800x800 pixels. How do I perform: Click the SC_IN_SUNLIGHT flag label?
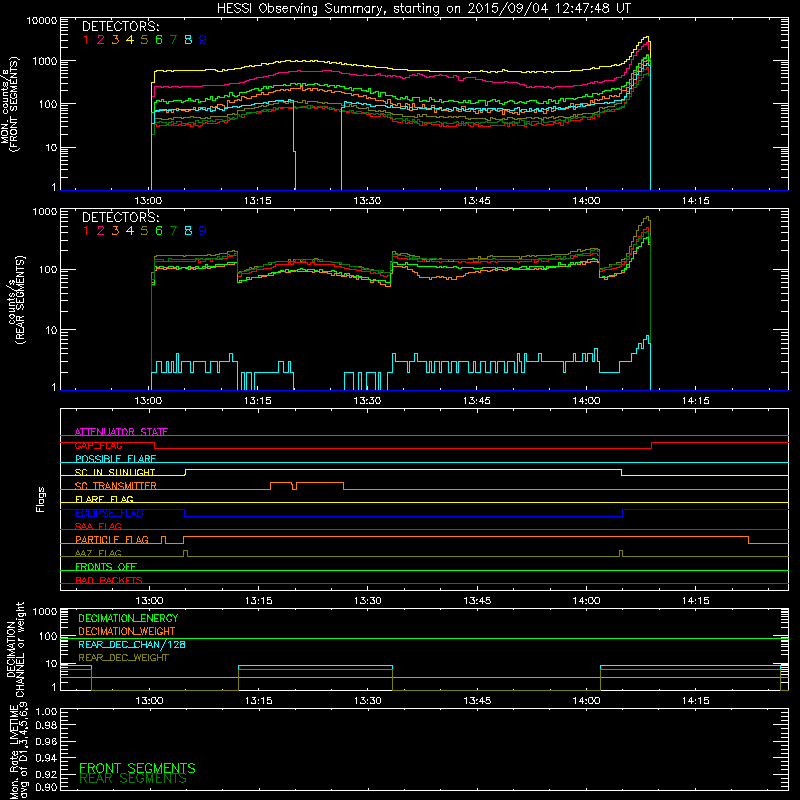pyautogui.click(x=115, y=472)
